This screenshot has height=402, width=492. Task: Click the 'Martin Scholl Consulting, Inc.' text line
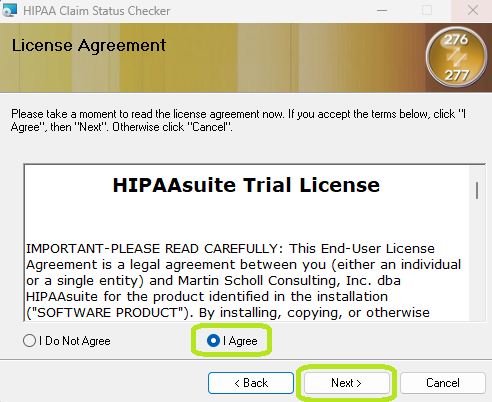pyautogui.click(x=213, y=281)
